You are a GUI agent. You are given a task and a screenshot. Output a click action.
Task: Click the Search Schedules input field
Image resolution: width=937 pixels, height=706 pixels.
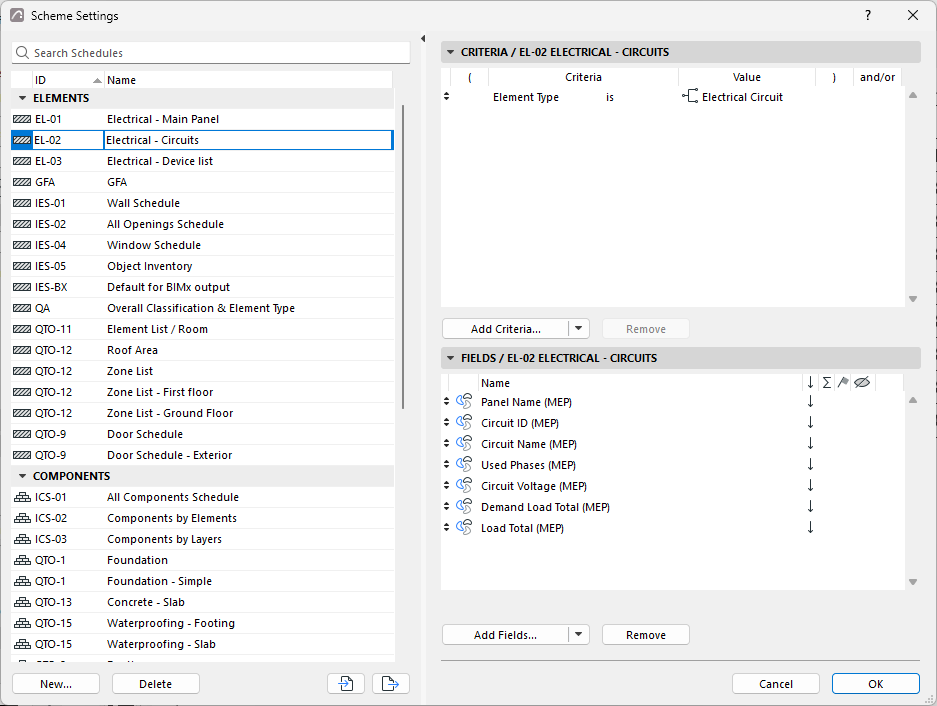pos(211,53)
